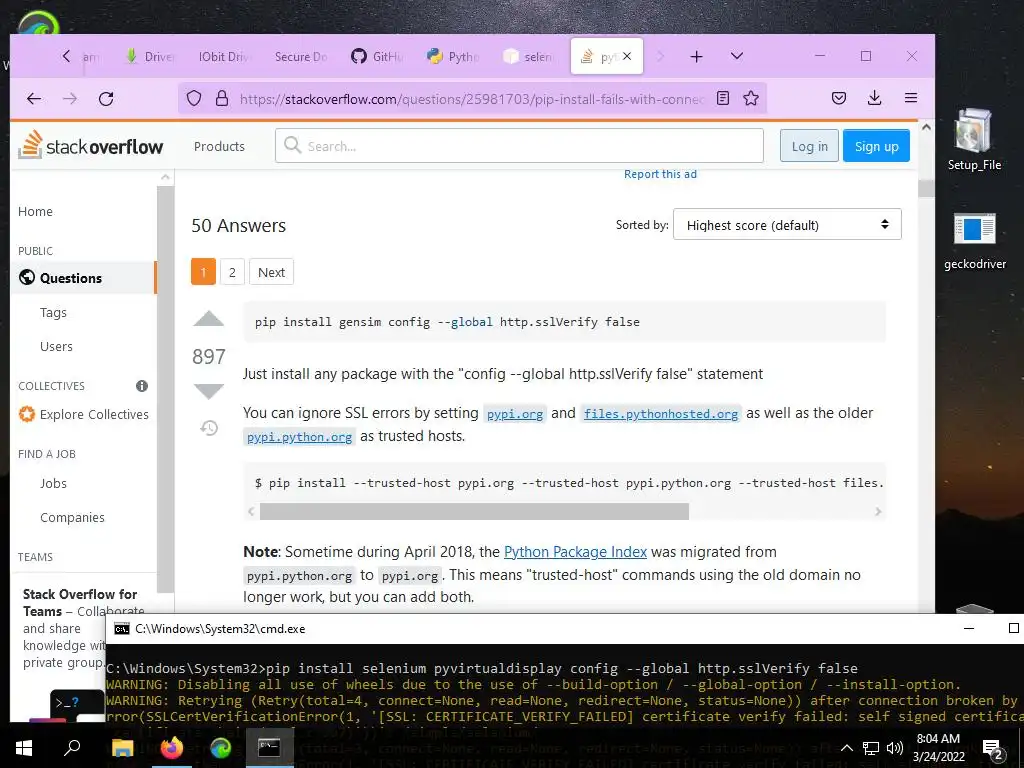Click the code block horizontal scrollbar
1024x768 pixels.
tap(474, 511)
